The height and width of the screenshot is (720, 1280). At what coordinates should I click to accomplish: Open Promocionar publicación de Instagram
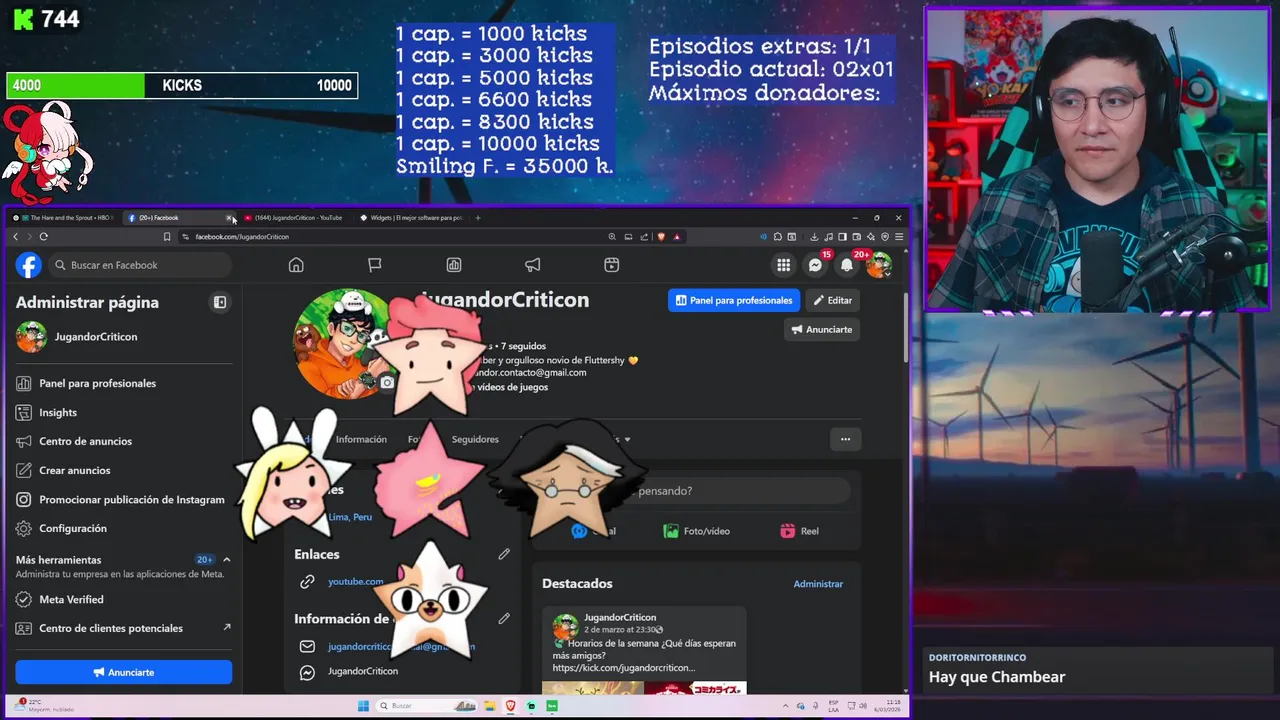[x=123, y=499]
